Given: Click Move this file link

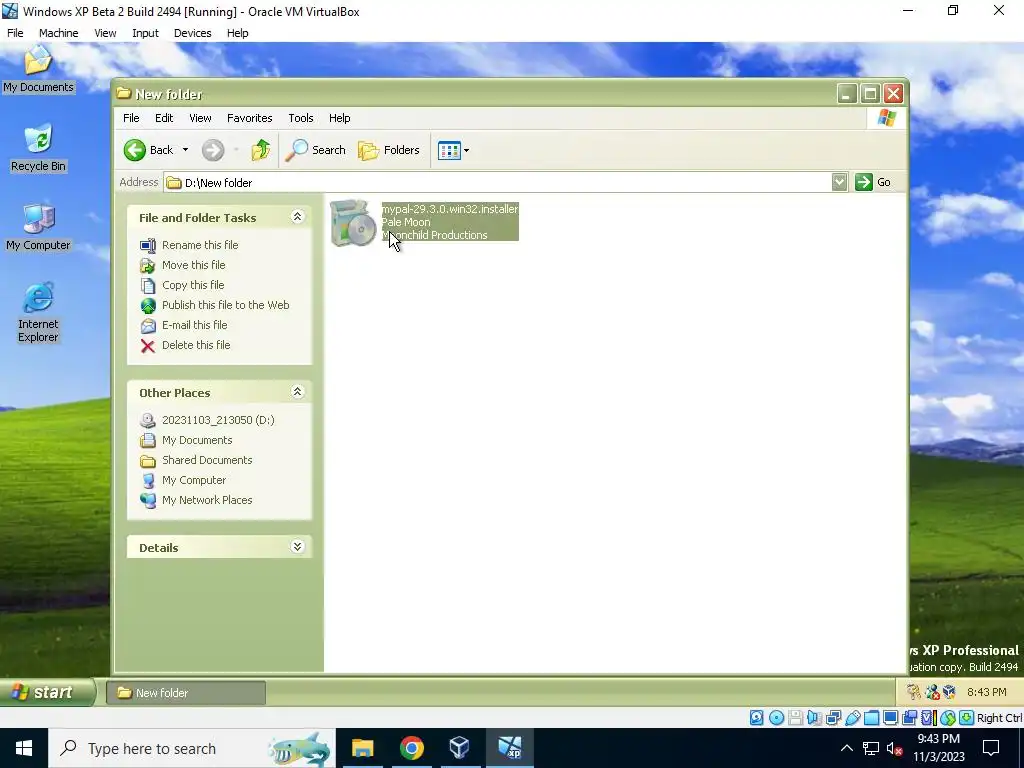Looking at the screenshot, I should click(x=193, y=265).
